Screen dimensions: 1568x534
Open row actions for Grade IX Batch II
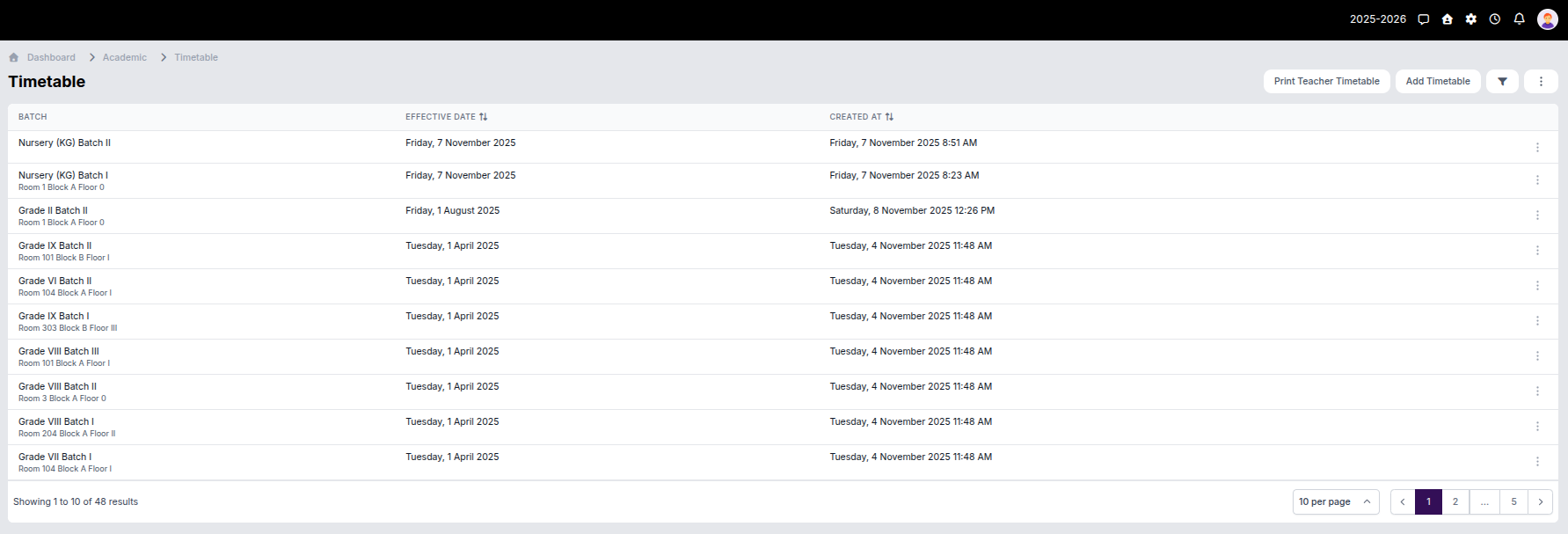[1537, 250]
